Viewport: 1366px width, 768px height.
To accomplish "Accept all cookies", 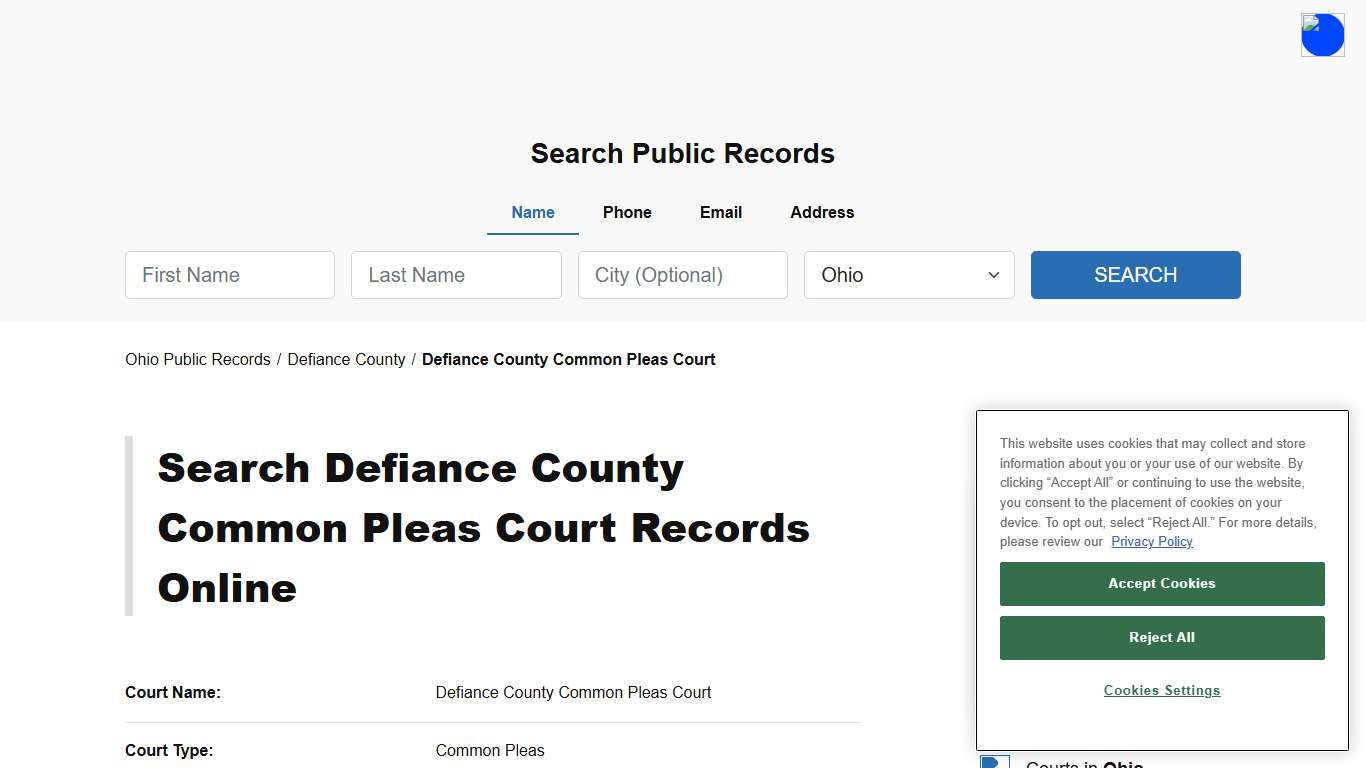I will click(x=1161, y=583).
